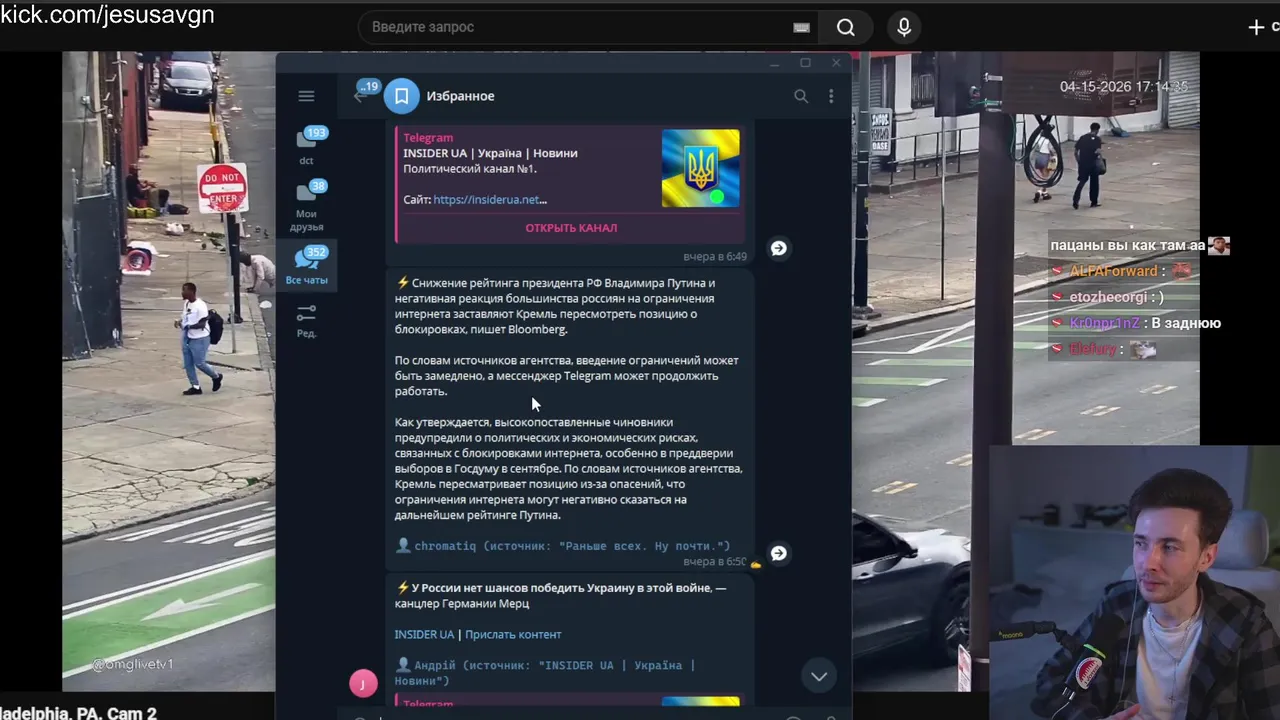Open the chat three-dot options menu

pos(831,96)
